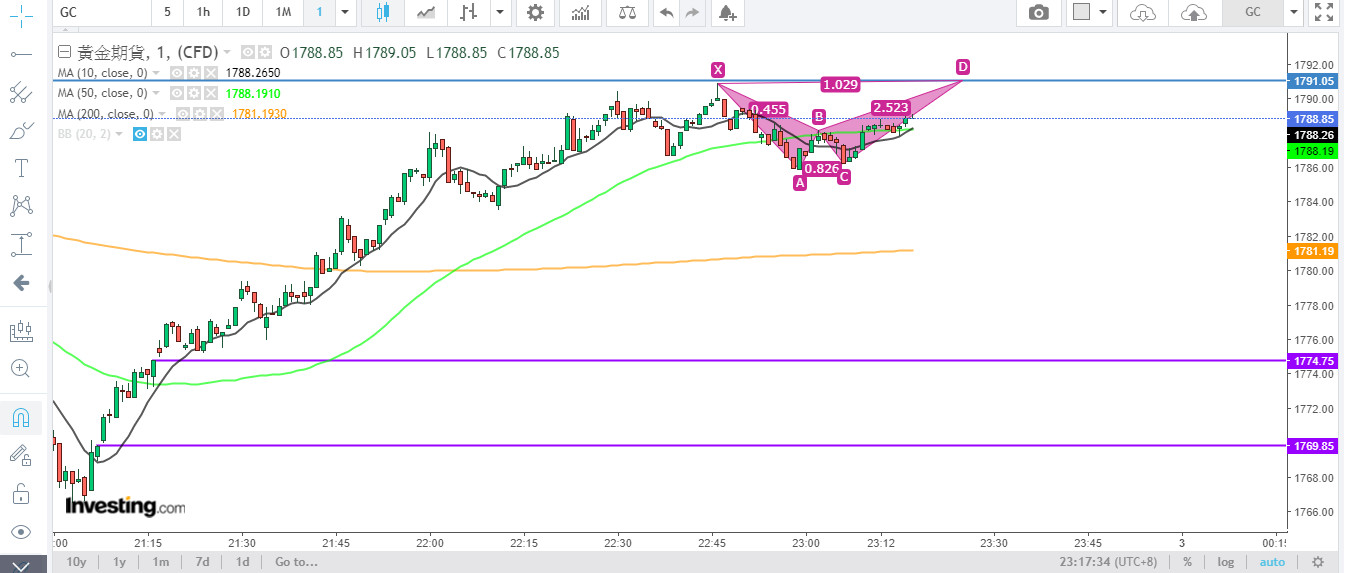Select candlestick chart style
The width and height of the screenshot is (1361, 573).
coord(382,13)
